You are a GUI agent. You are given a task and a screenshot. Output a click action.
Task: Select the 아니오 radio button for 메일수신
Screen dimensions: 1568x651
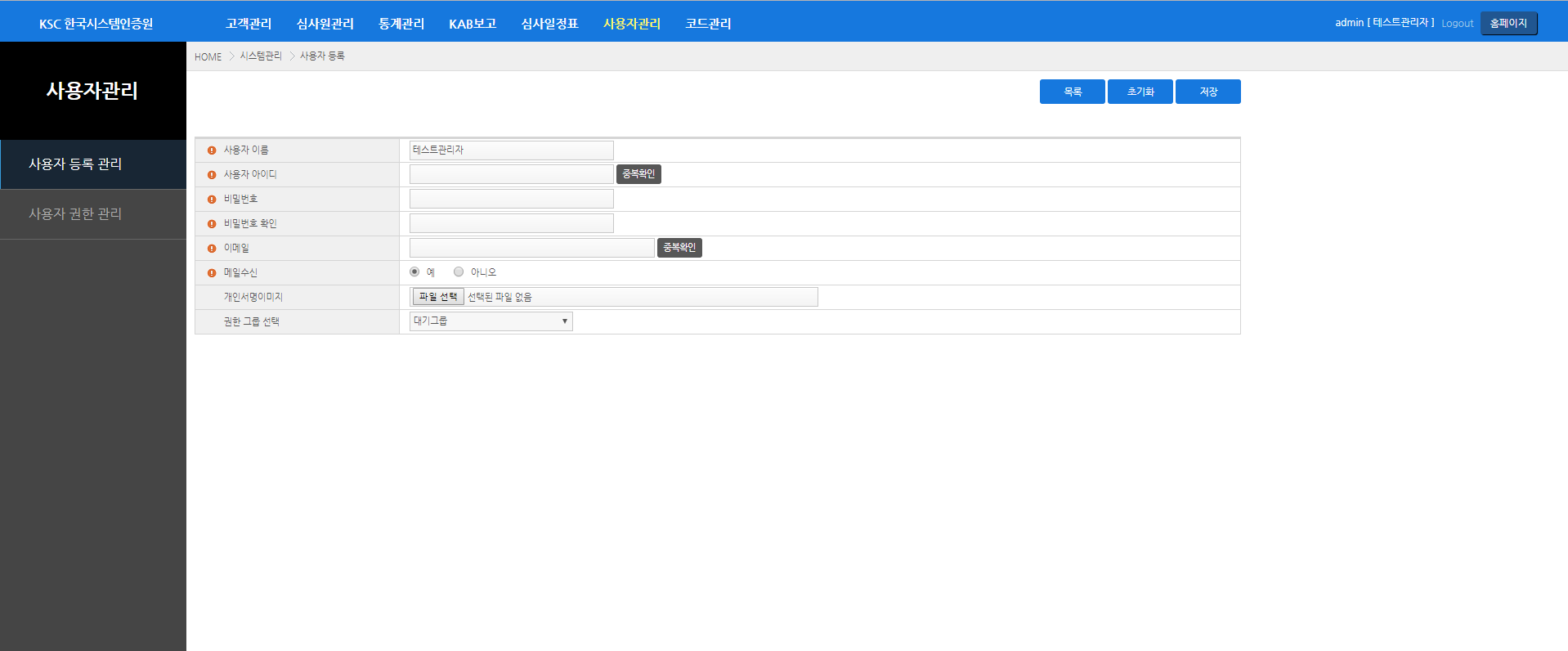459,272
